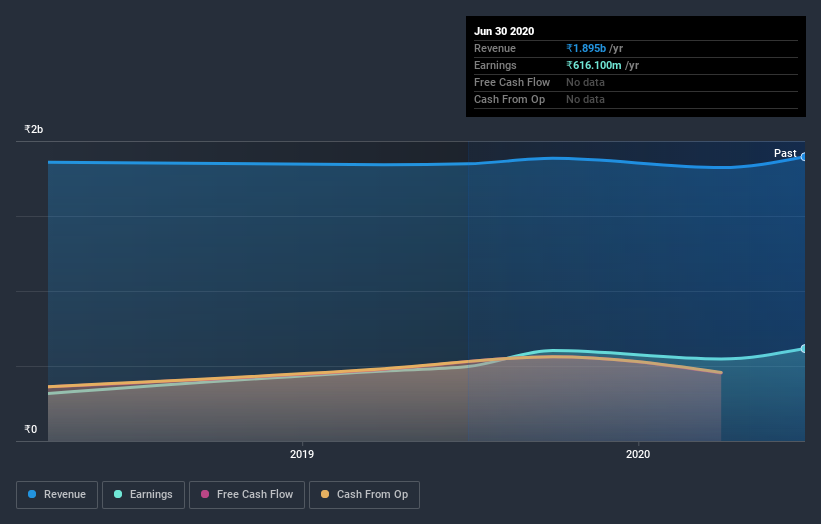Click the Earnings row label in the tooltip

495,65
